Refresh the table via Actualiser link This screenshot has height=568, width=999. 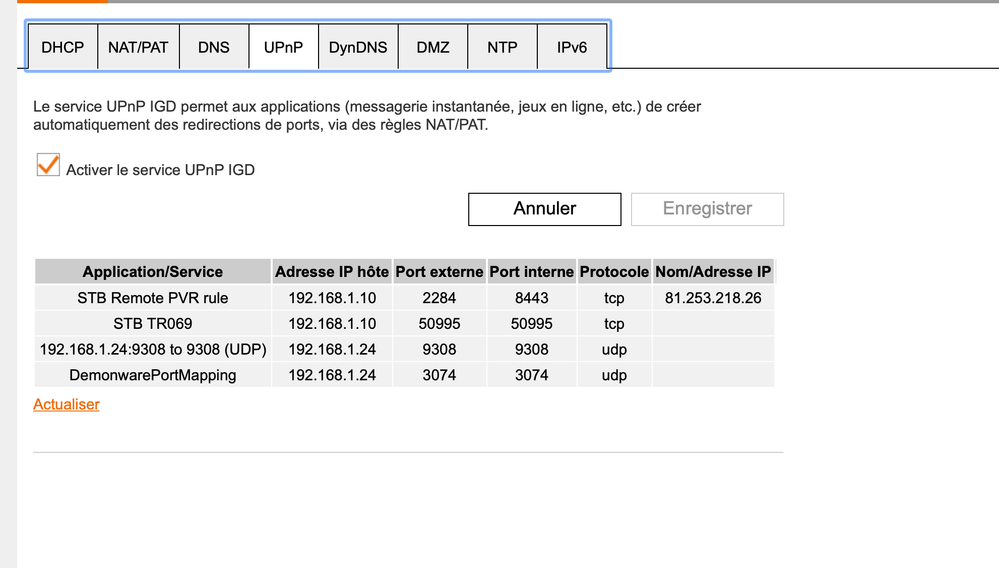[x=66, y=405]
